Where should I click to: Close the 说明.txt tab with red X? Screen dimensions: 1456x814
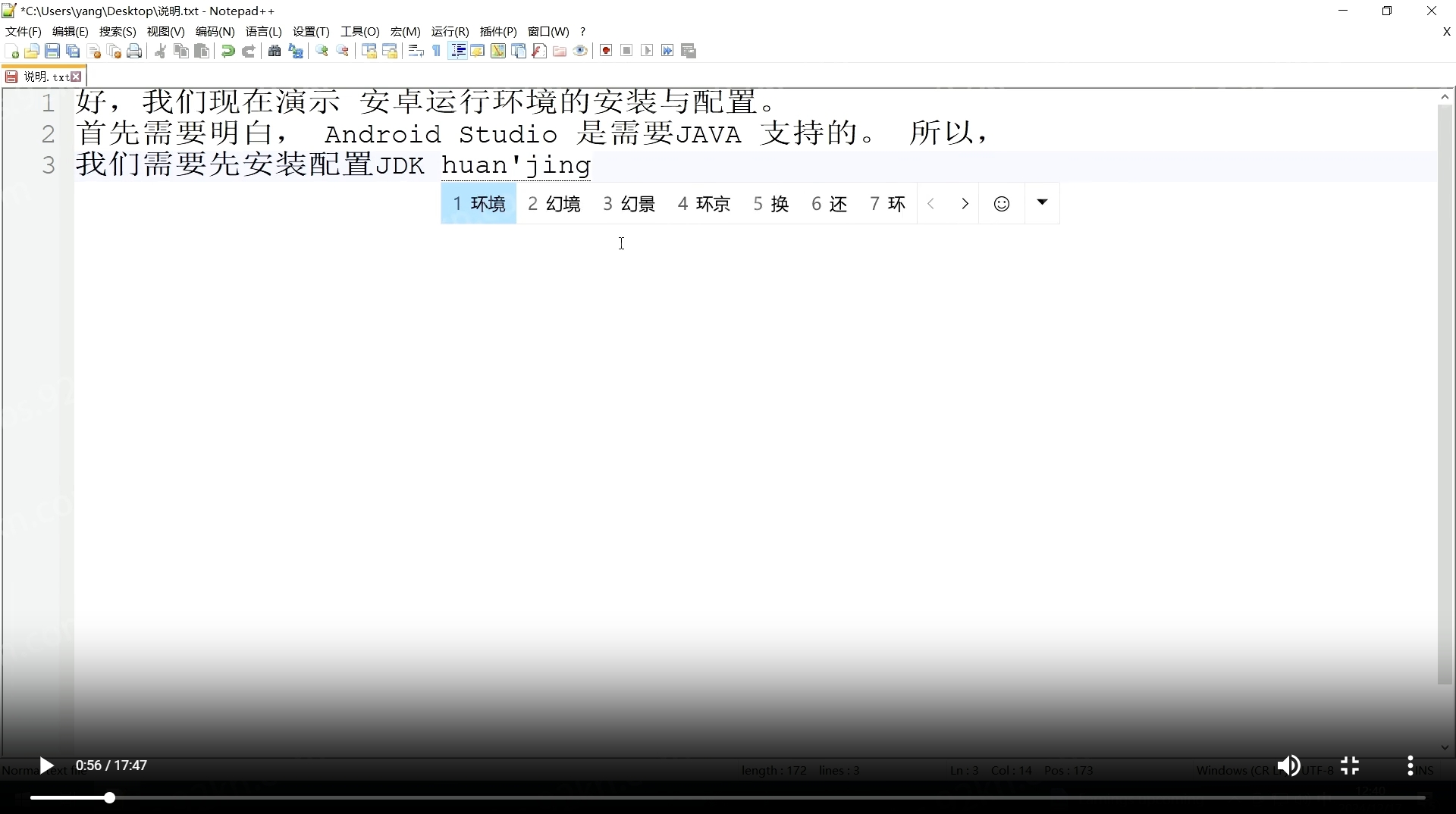pos(76,77)
